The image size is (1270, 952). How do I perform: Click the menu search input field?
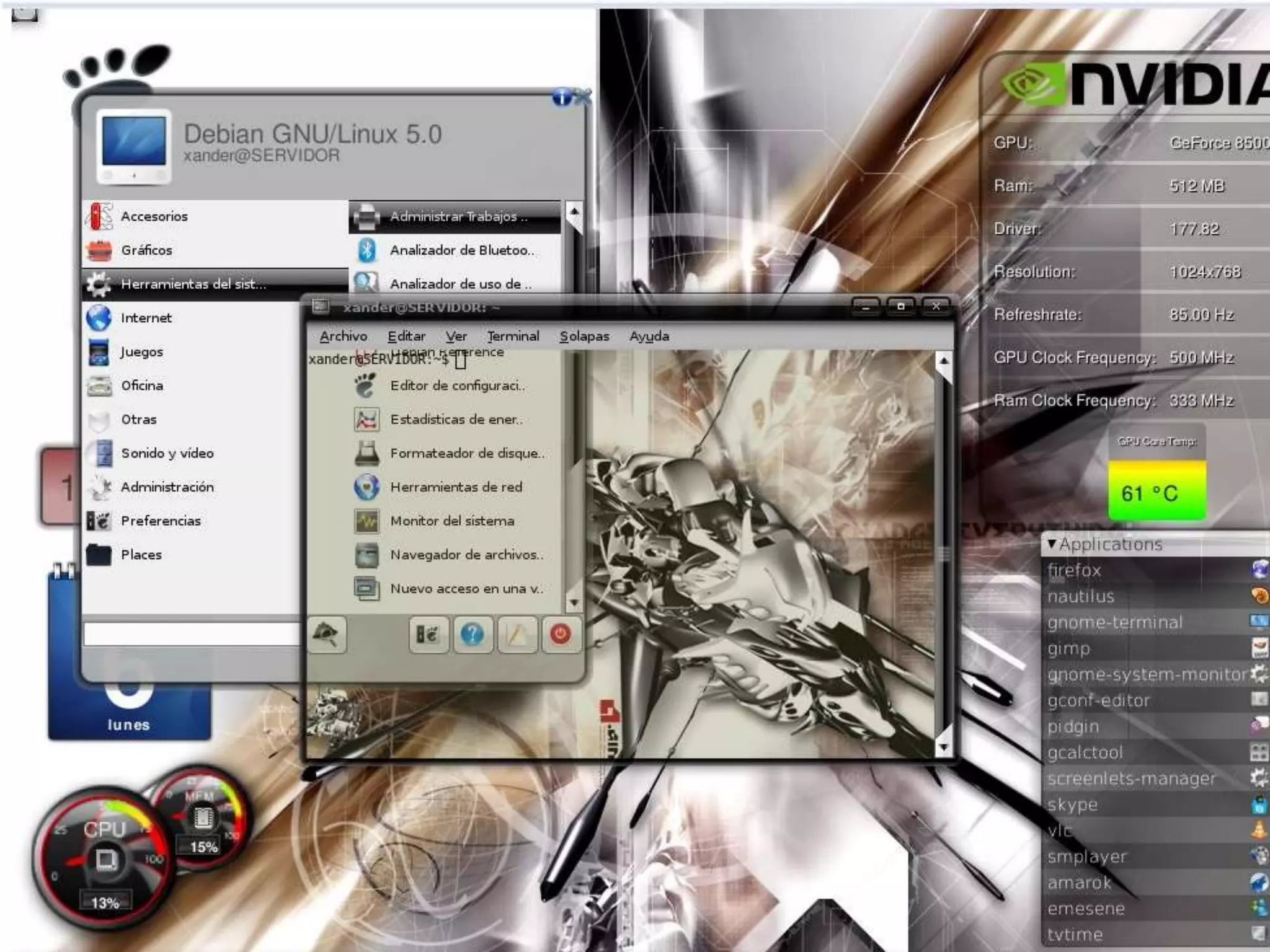point(192,634)
